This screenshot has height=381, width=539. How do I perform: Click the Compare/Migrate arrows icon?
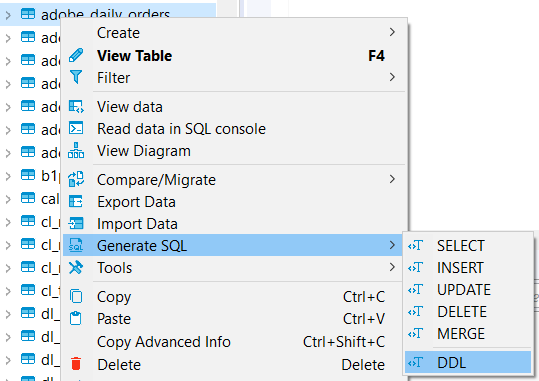[x=76, y=179]
